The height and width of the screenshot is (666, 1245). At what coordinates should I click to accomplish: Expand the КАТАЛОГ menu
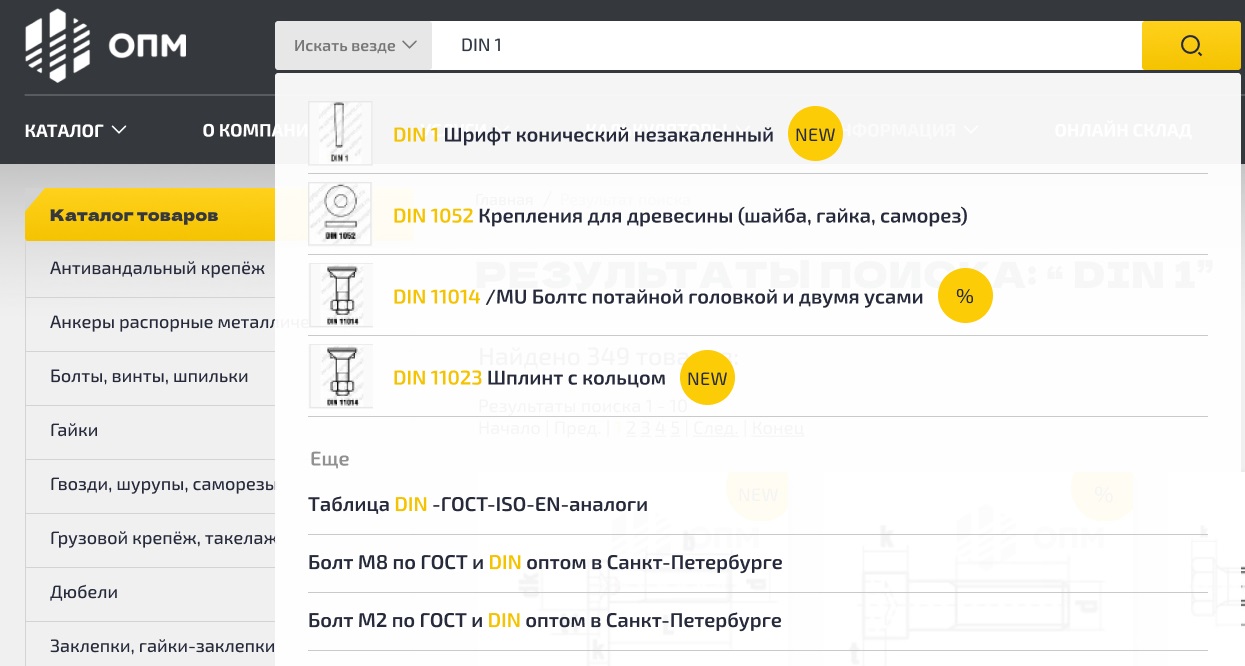click(76, 130)
